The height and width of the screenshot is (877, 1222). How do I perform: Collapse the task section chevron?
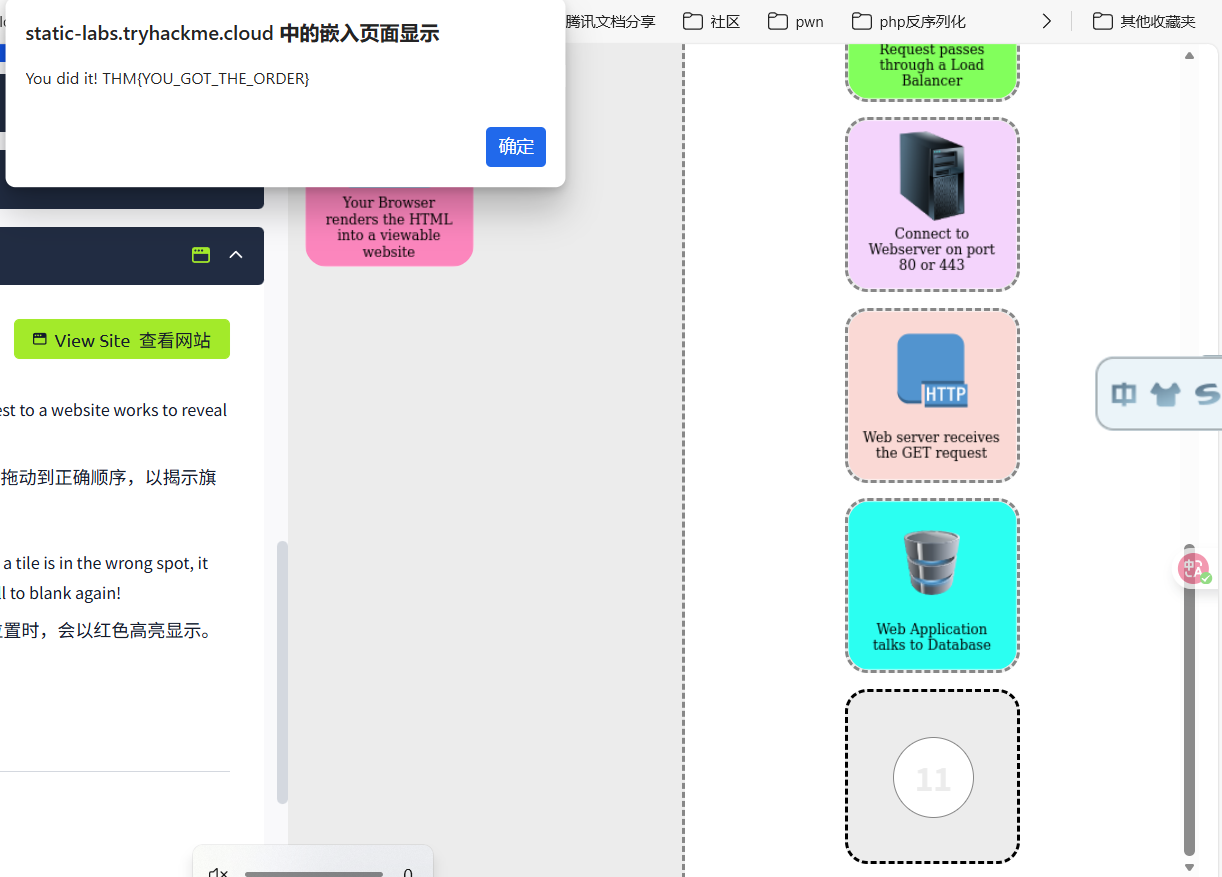pos(236,255)
